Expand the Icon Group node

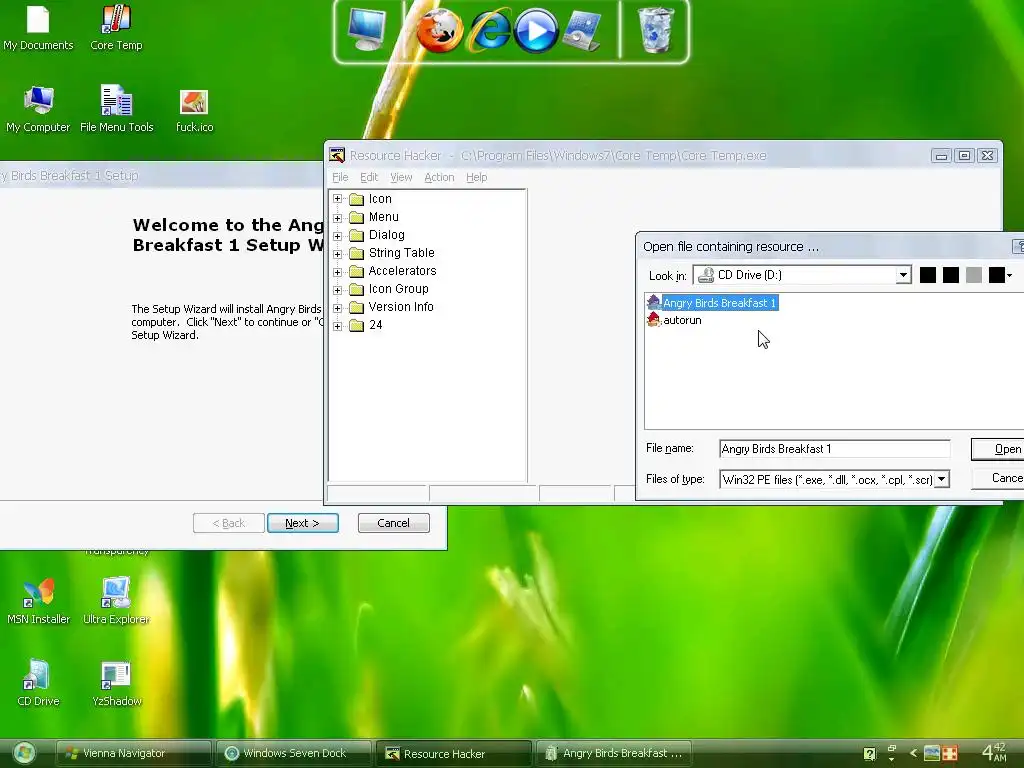pos(338,290)
